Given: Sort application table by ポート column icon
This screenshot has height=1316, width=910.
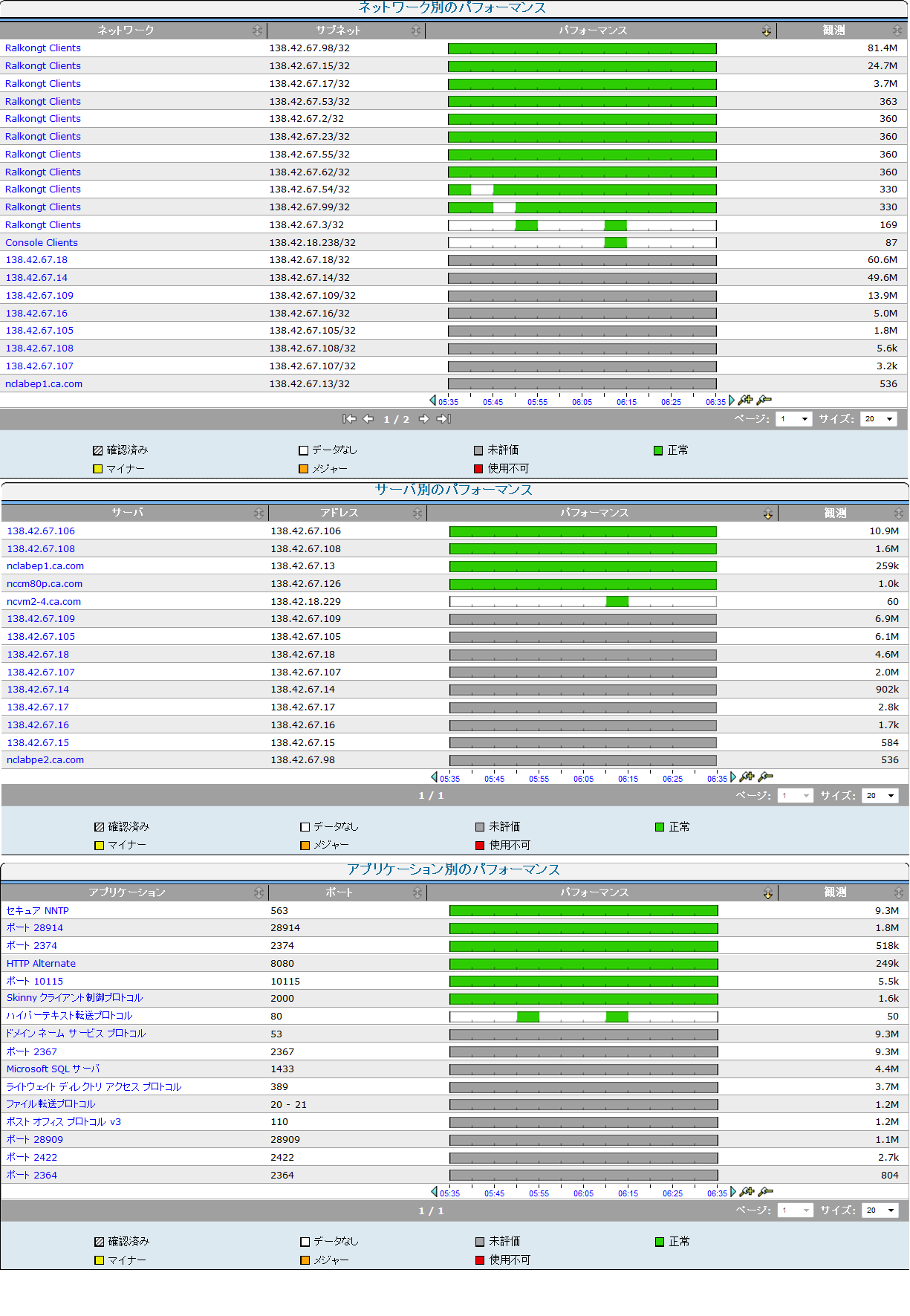Looking at the screenshot, I should tap(417, 892).
